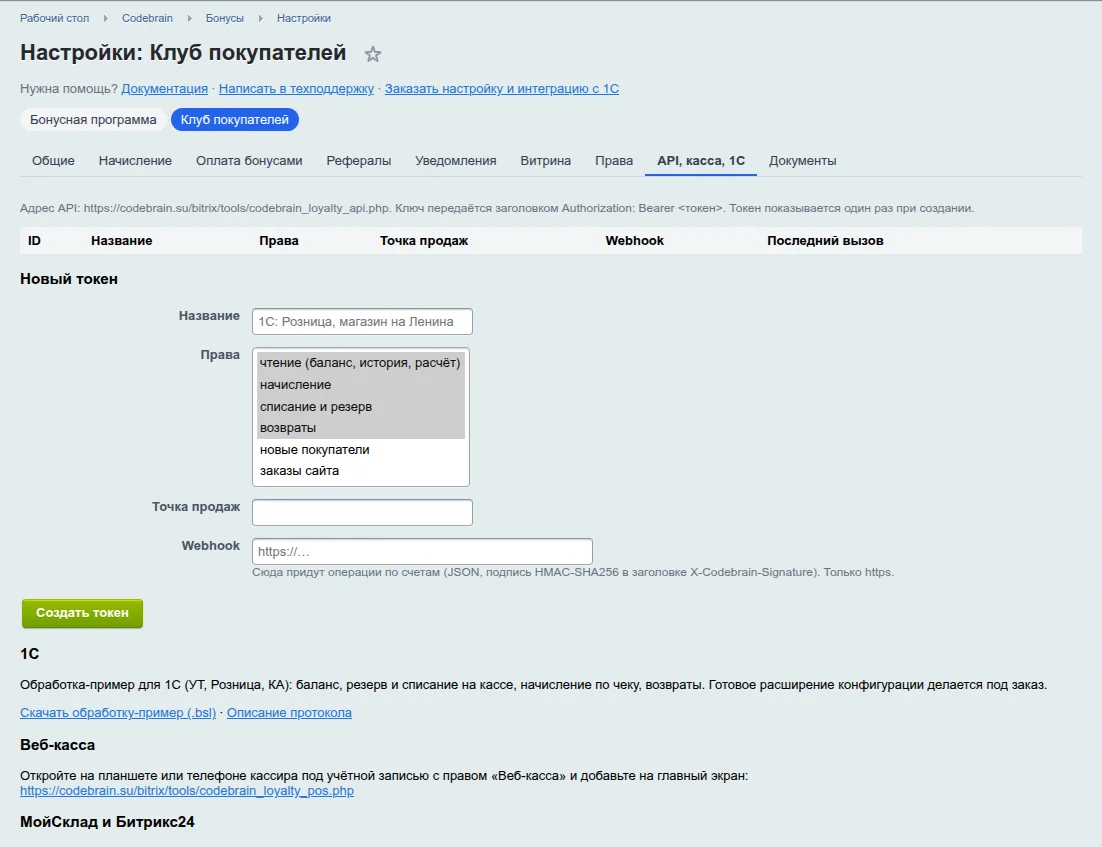
Task: Click the Webhook column header
Action: (635, 240)
